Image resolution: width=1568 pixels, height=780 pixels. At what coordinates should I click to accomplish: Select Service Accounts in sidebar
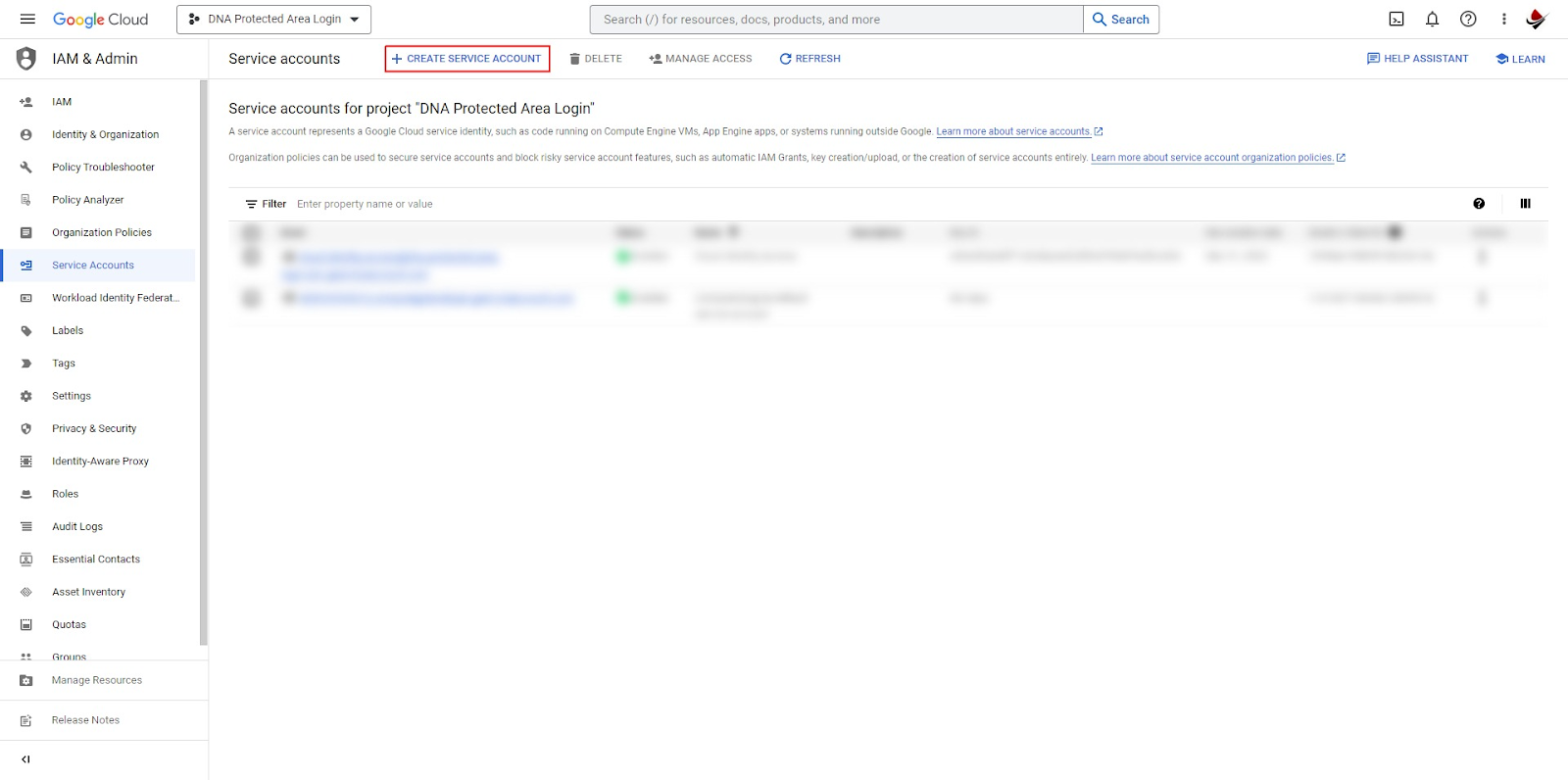pos(98,265)
